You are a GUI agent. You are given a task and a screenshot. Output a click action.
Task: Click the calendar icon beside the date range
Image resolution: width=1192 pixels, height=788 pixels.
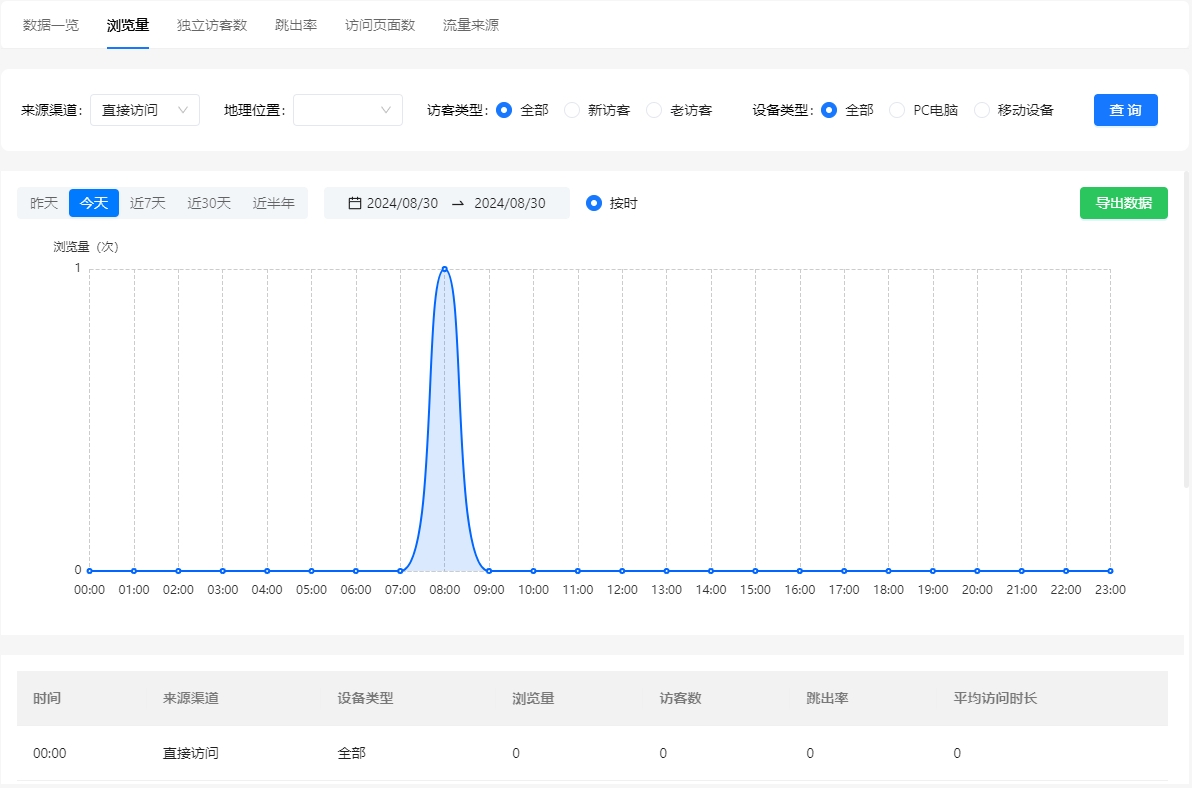[x=357, y=202]
